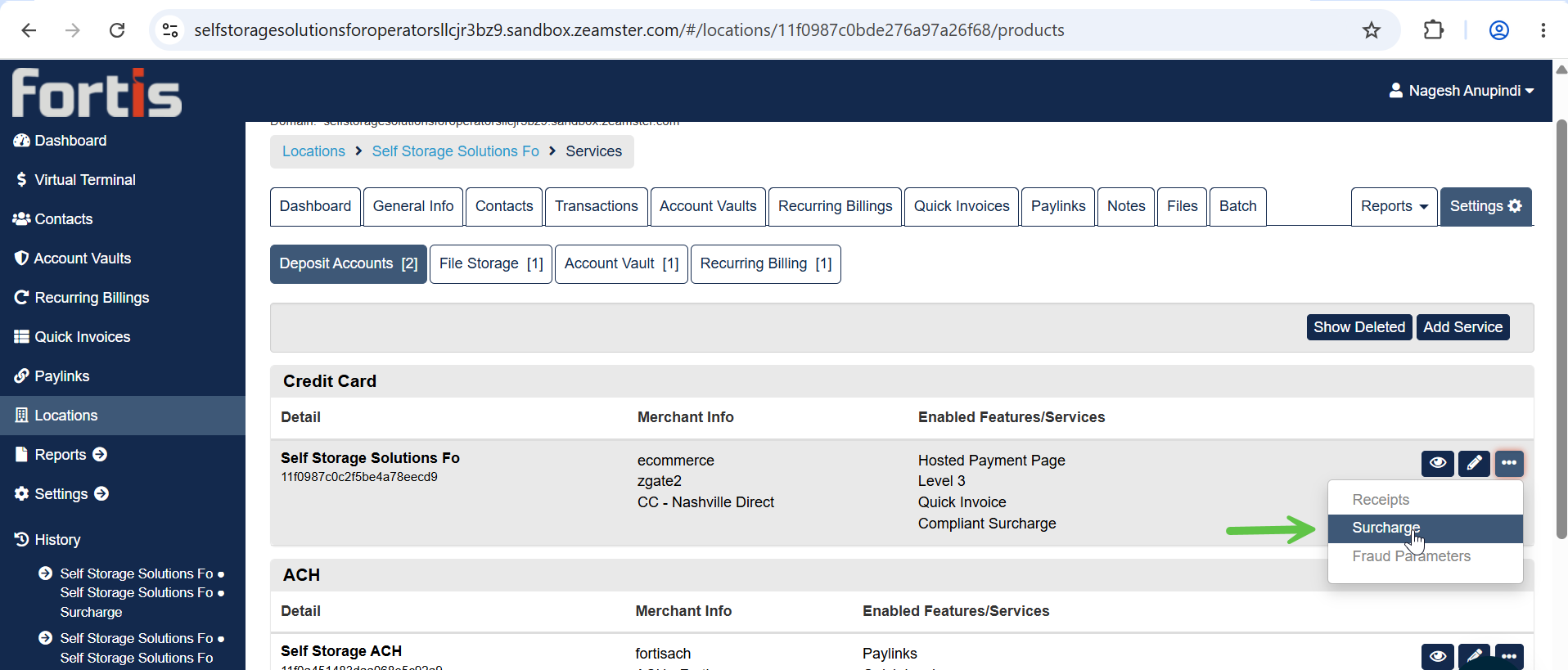This screenshot has width=1568, height=670.
Task: Click the Locations breadcrumb link
Action: click(313, 151)
